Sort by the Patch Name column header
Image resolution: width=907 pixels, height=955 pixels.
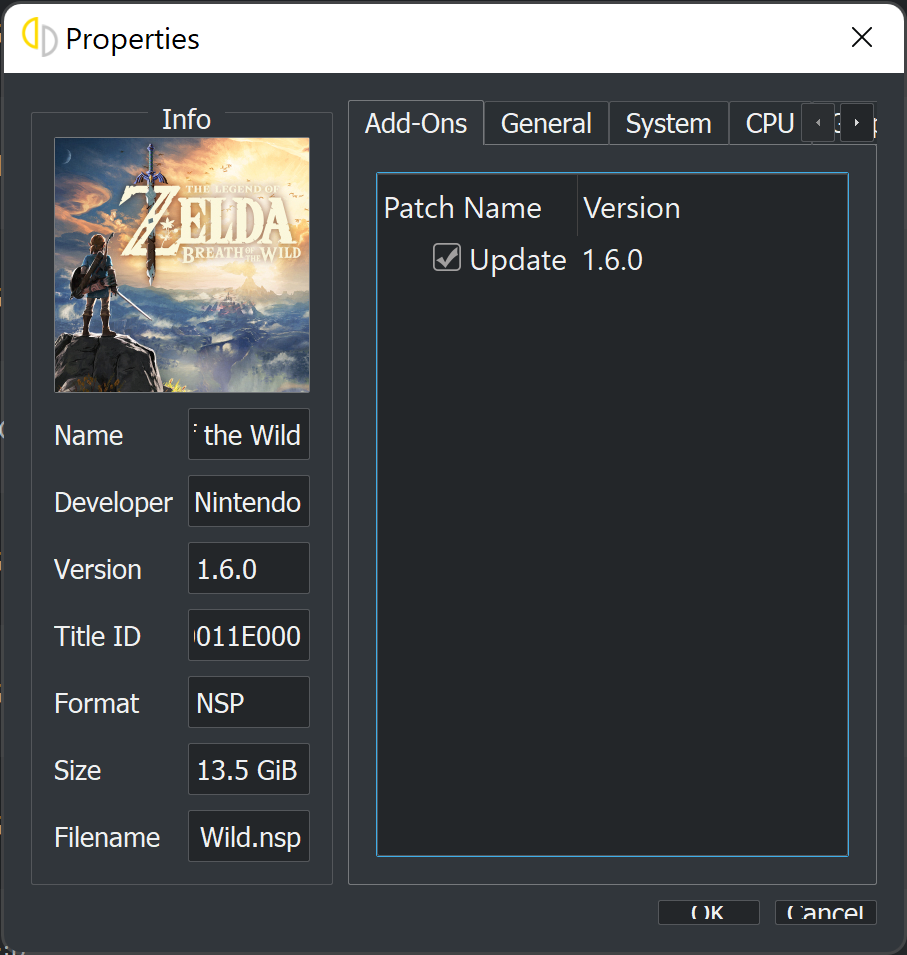(x=463, y=208)
